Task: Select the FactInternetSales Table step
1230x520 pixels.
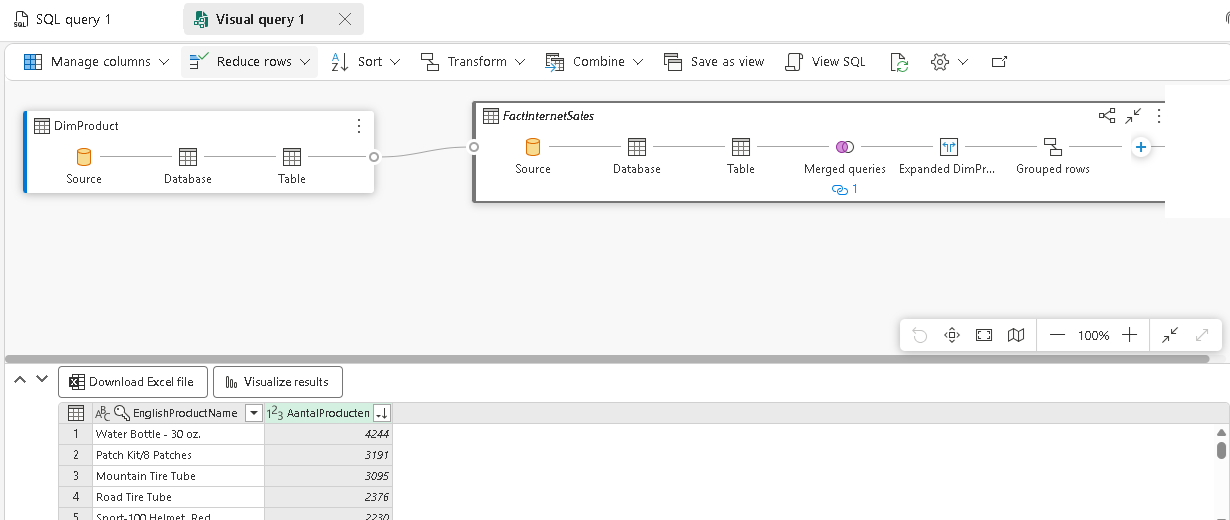Action: [741, 156]
